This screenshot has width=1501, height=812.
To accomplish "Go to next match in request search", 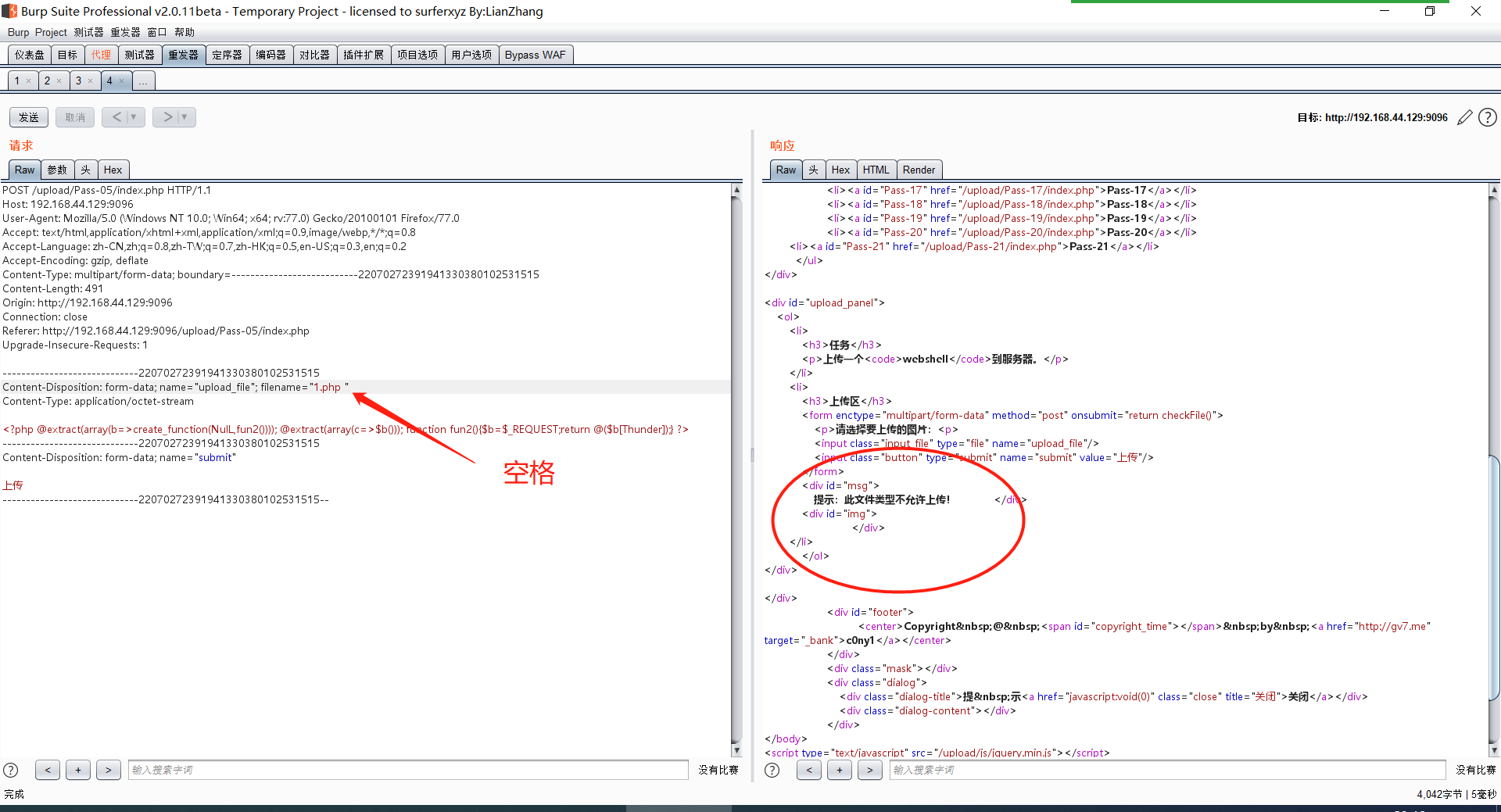I will click(109, 770).
